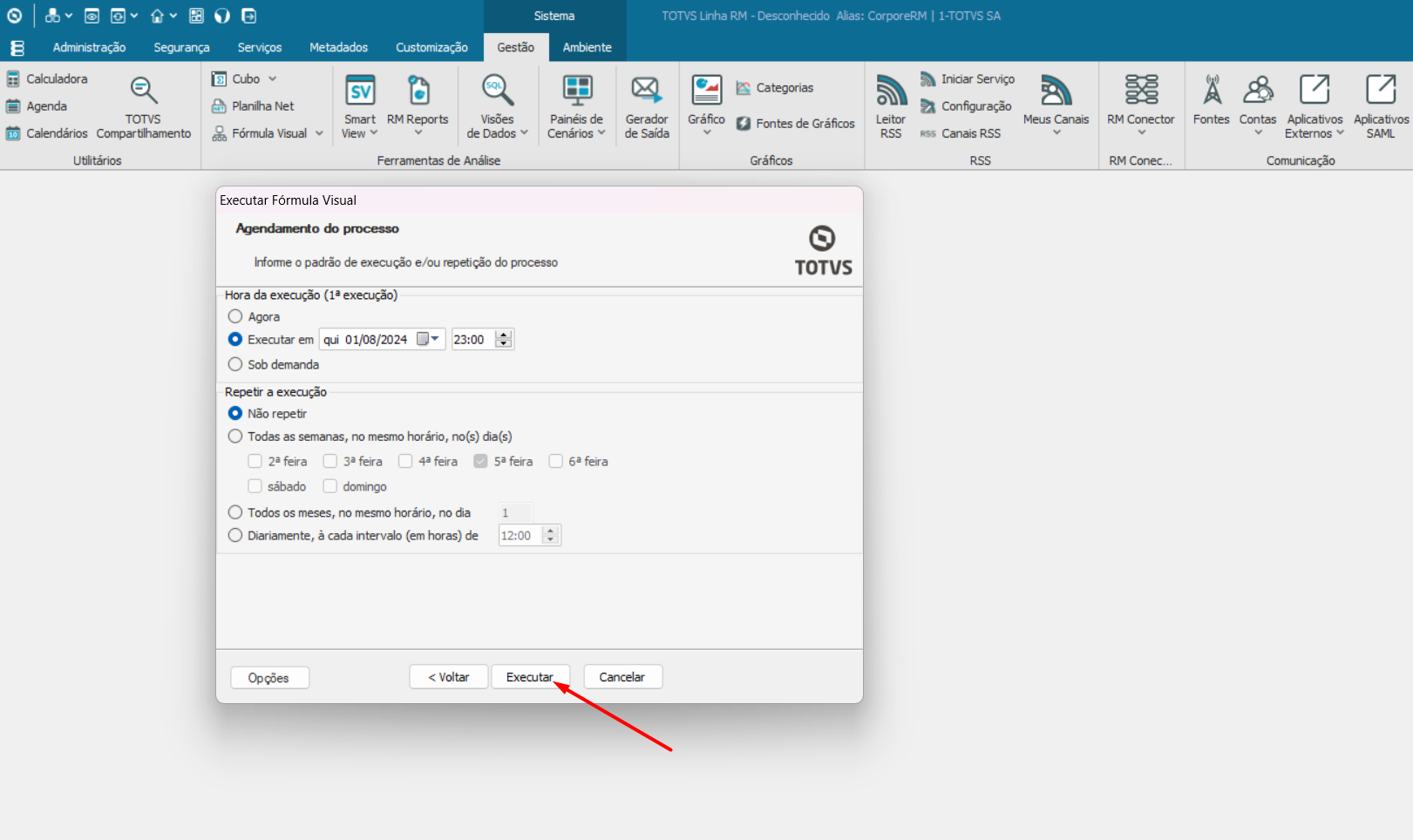Expand the Cubo dropdown
This screenshot has height=840, width=1413.
[272, 79]
